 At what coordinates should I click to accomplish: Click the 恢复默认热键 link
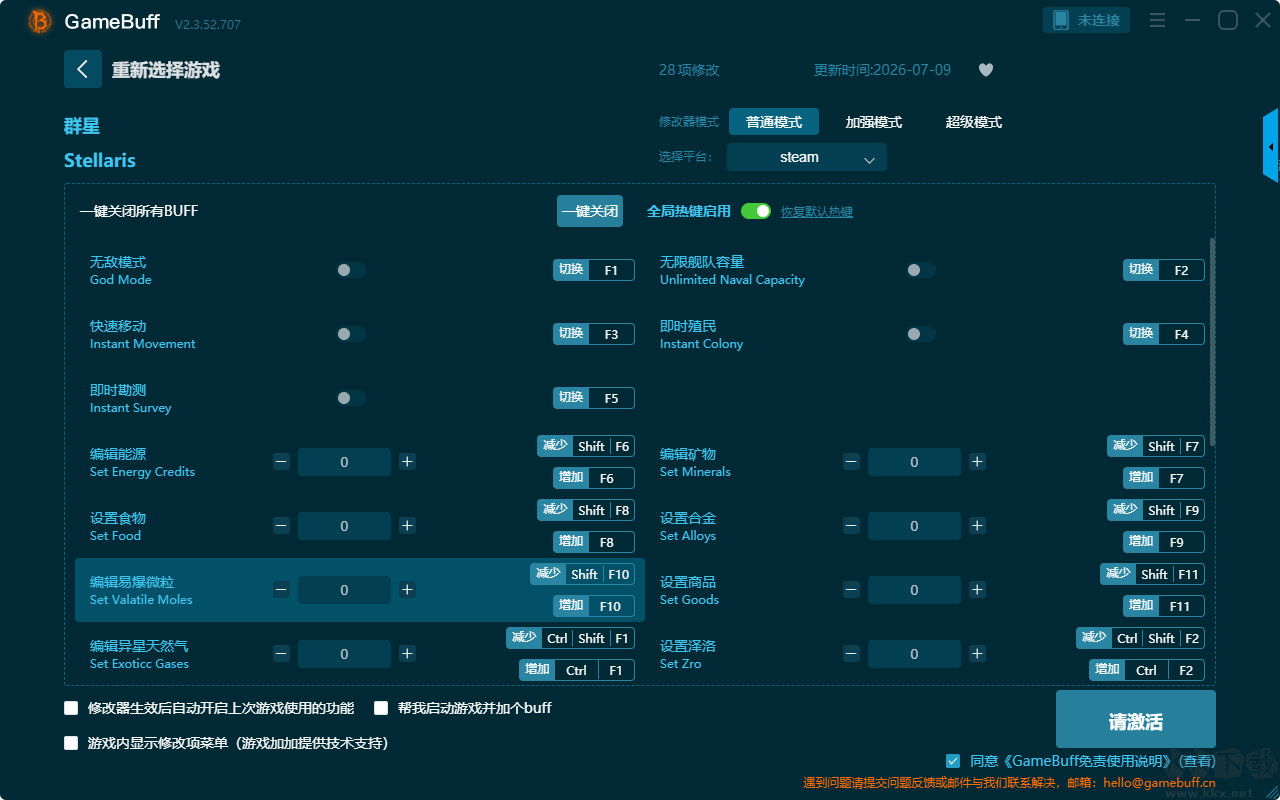pyautogui.click(x=817, y=212)
